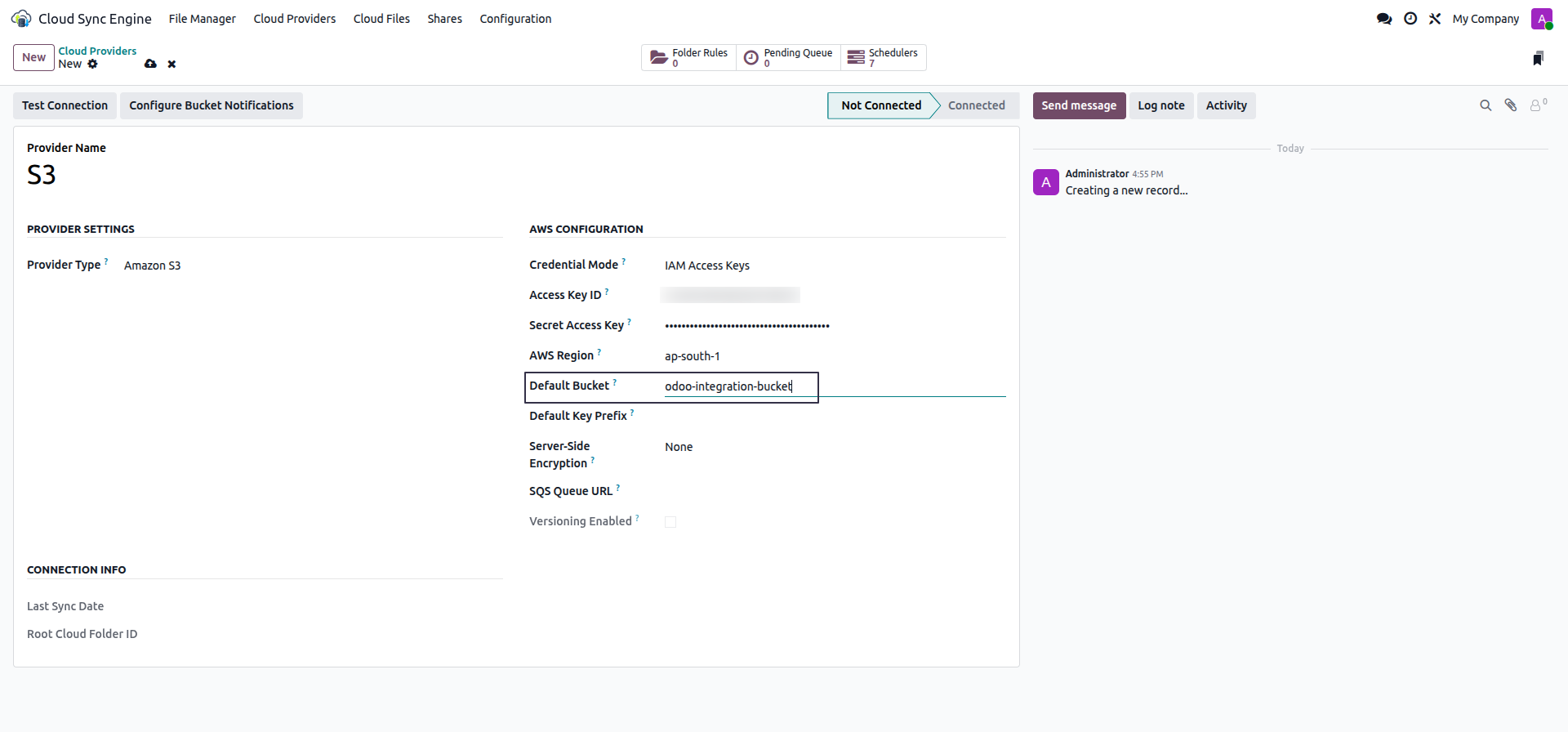
Task: Open the Administrator user avatar menu
Action: coord(1542,19)
